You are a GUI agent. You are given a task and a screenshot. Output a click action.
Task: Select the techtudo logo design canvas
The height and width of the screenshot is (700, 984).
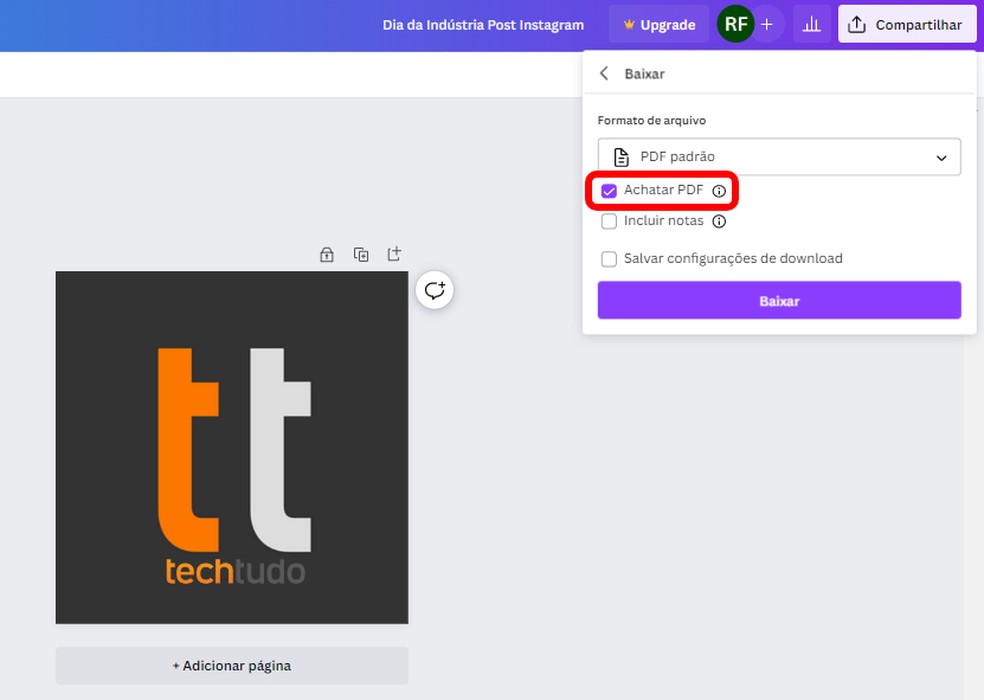(x=232, y=448)
